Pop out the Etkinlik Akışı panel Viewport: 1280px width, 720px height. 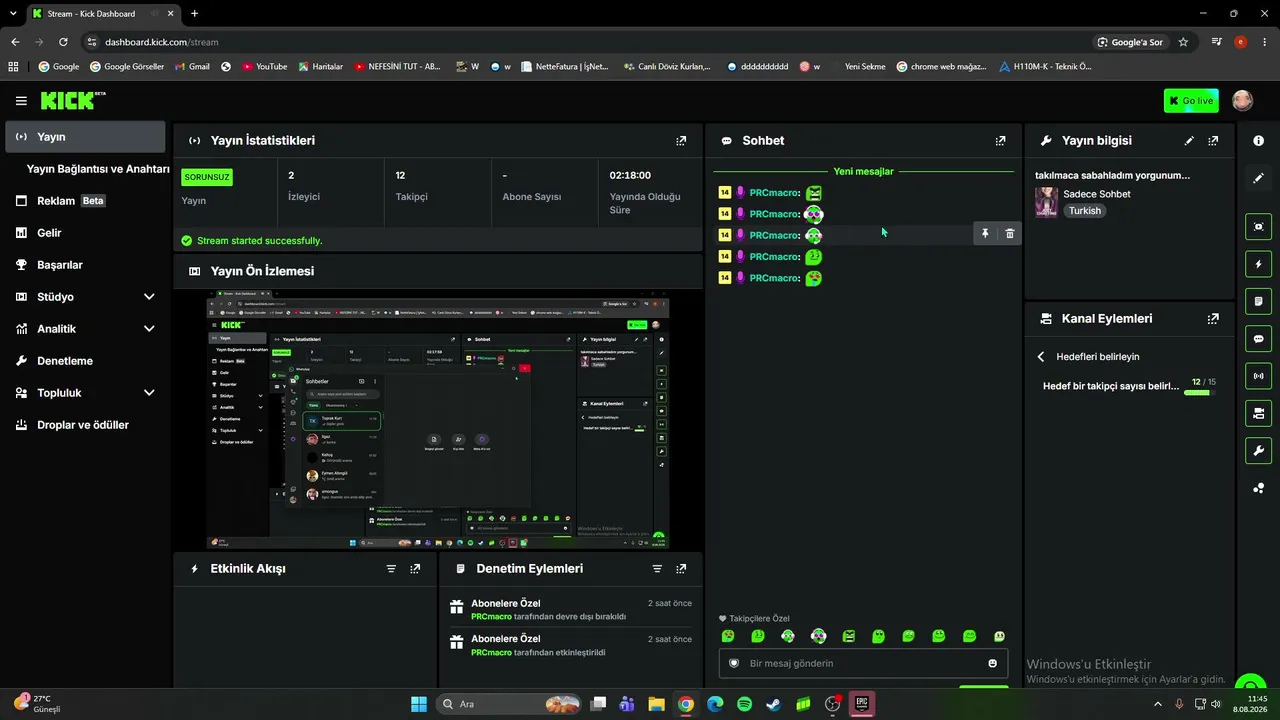415,569
